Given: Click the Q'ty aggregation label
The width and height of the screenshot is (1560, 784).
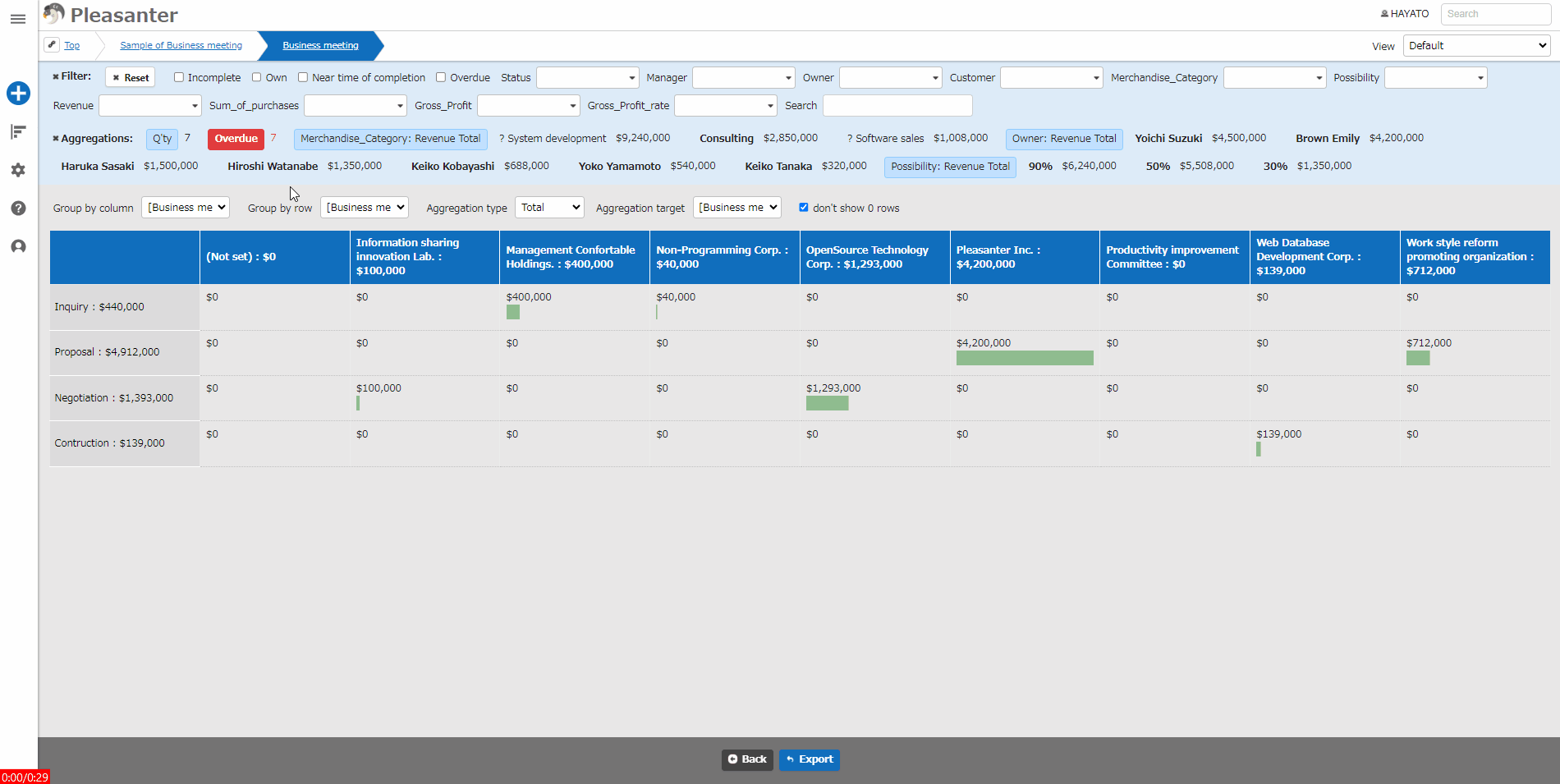Looking at the screenshot, I should click(163, 139).
